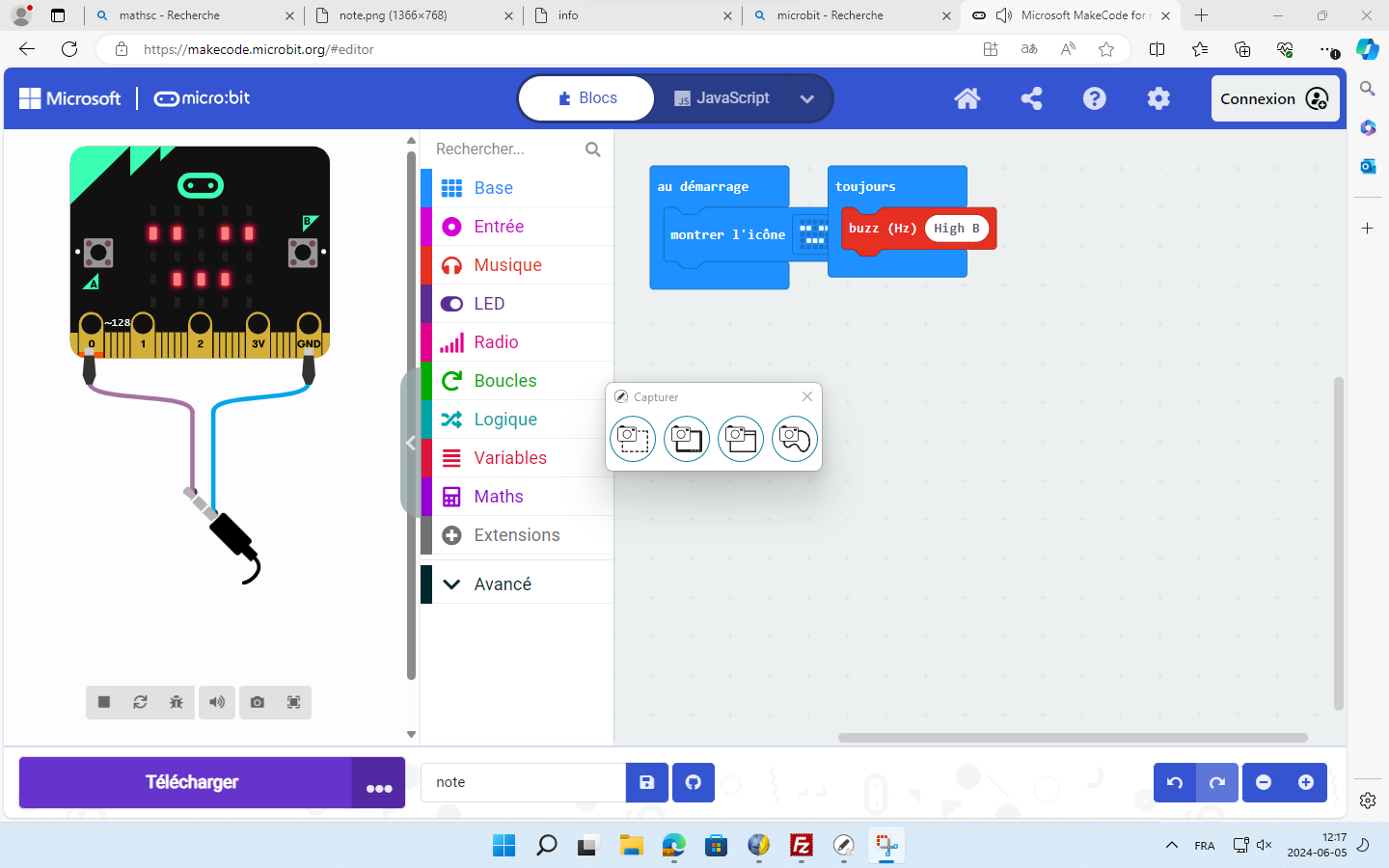
Task: Redo the last change
Action: [x=1217, y=782]
